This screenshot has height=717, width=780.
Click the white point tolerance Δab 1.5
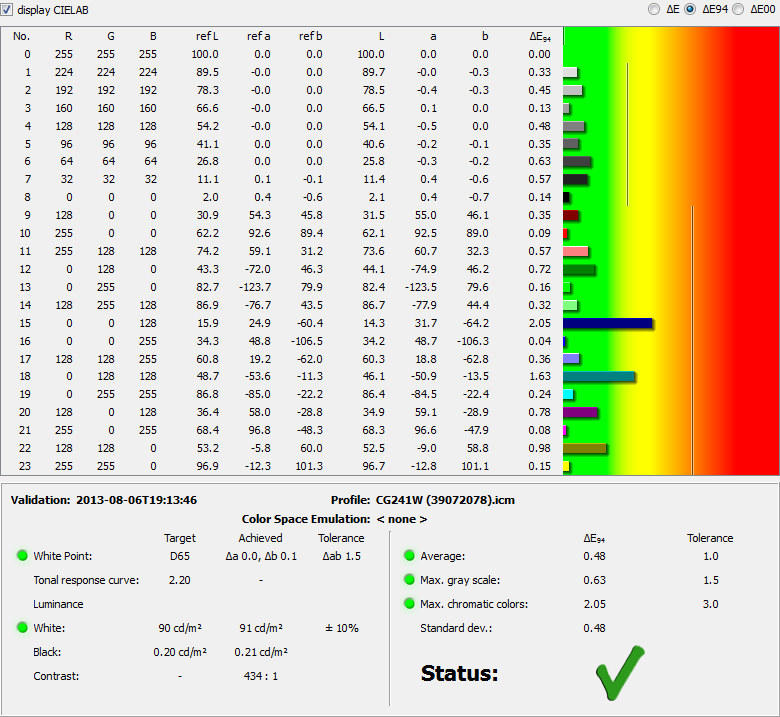(341, 556)
